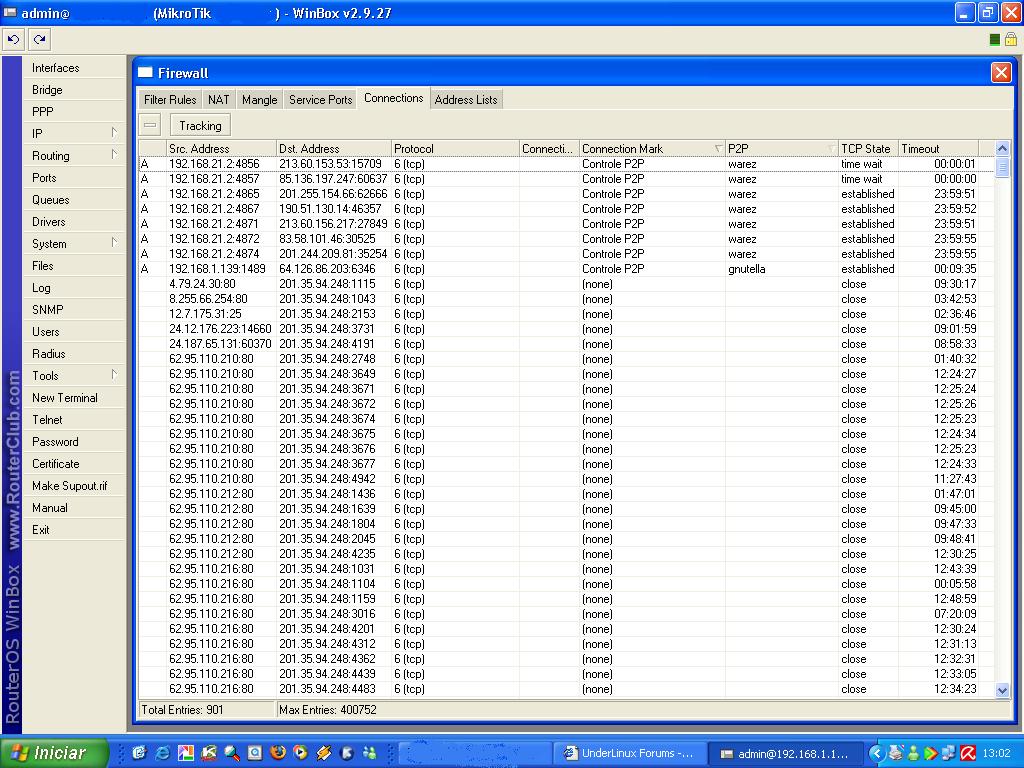Viewport: 1024px width, 768px height.
Task: Sort by Protocol column header
Action: click(x=455, y=148)
